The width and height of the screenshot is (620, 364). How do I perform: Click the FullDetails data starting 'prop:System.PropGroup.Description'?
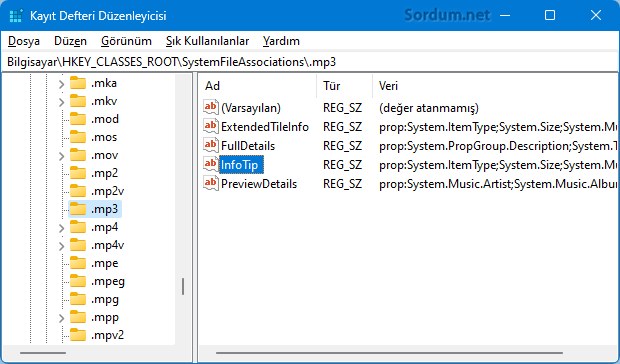tap(498, 146)
